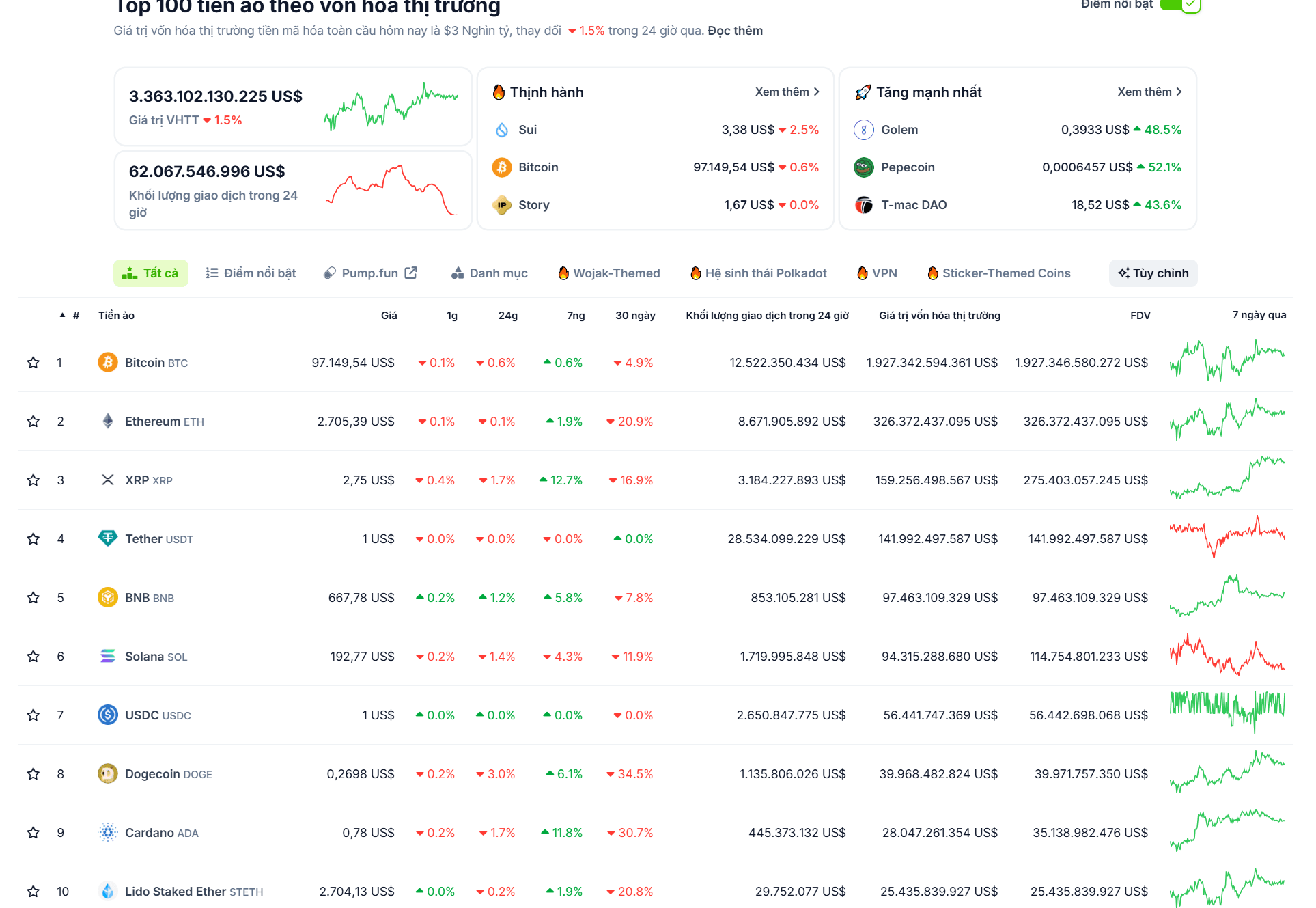The image size is (1316, 908).
Task: Click the Bitcoin logo in table row
Action: [x=107, y=362]
